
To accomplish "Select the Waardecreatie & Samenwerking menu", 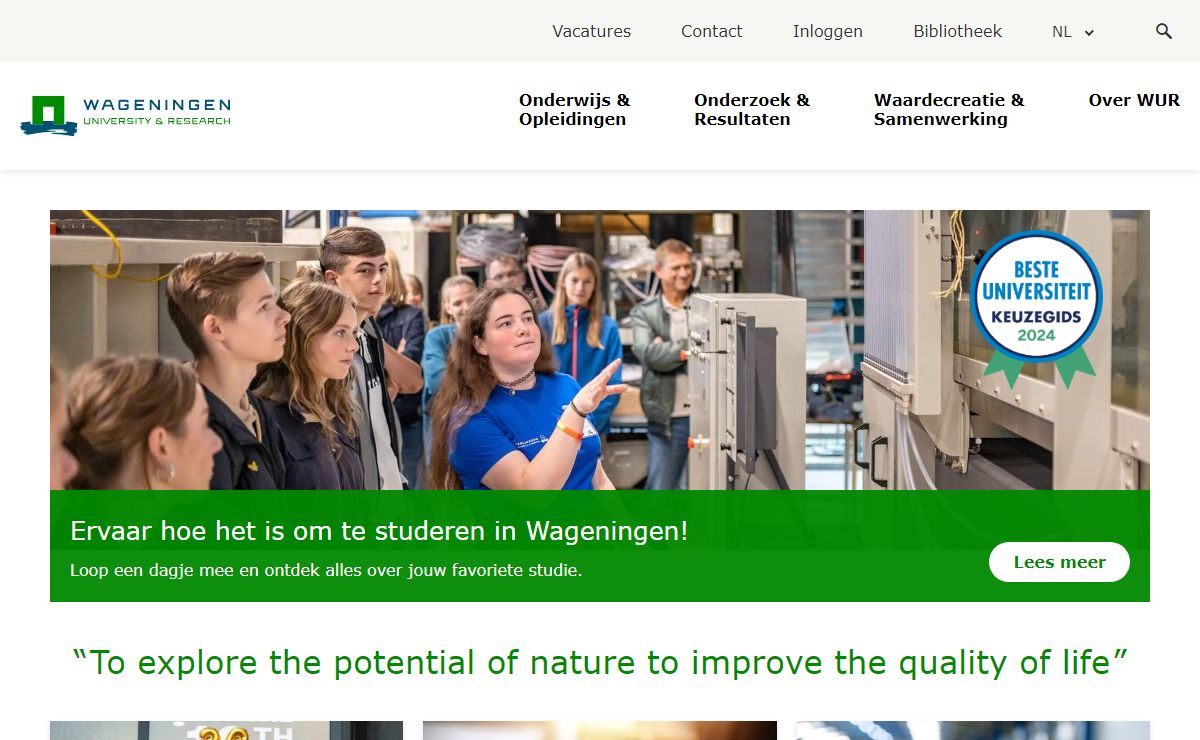I will click(948, 110).
